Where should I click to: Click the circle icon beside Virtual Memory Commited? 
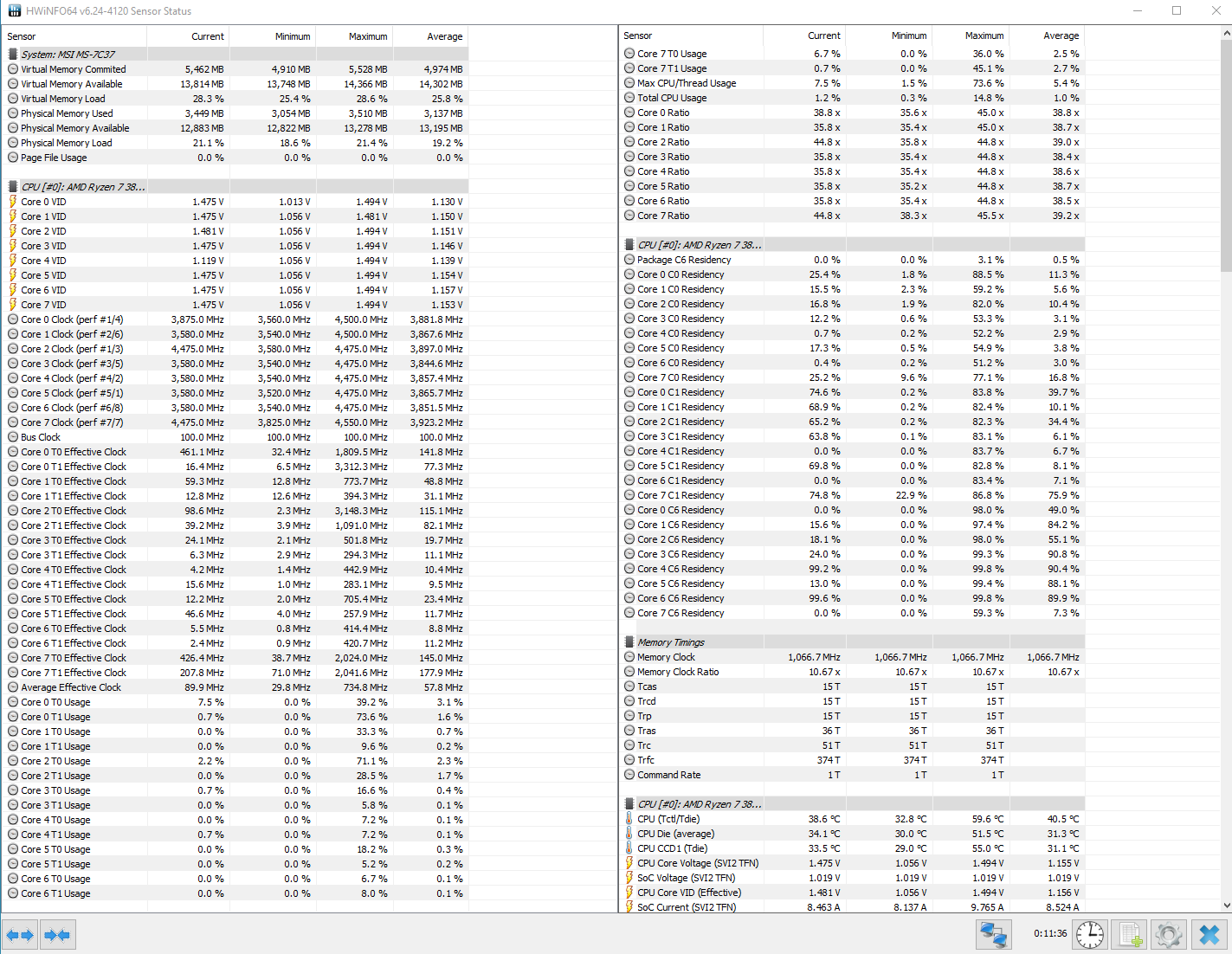pos(13,69)
